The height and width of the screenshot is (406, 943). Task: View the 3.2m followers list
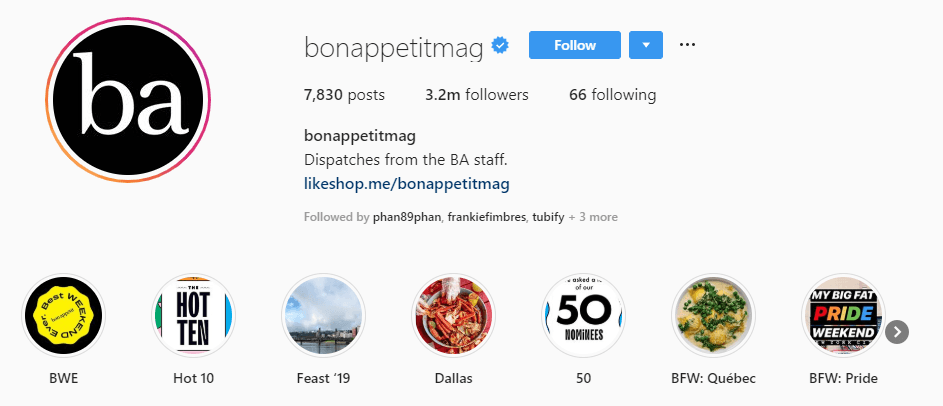(476, 95)
